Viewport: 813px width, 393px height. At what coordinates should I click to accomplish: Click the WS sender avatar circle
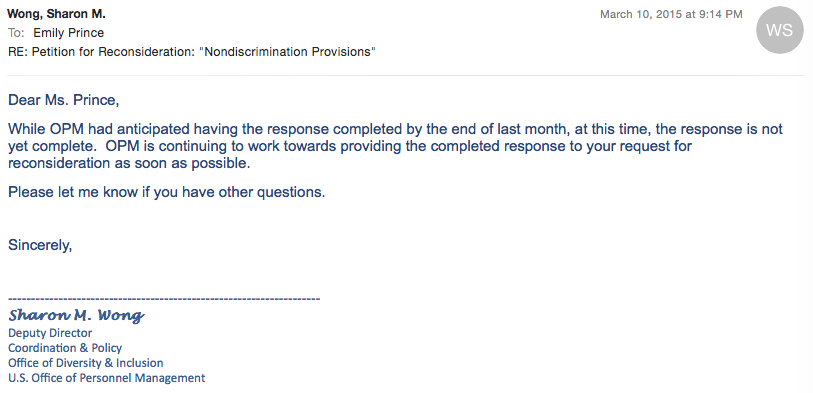point(780,30)
